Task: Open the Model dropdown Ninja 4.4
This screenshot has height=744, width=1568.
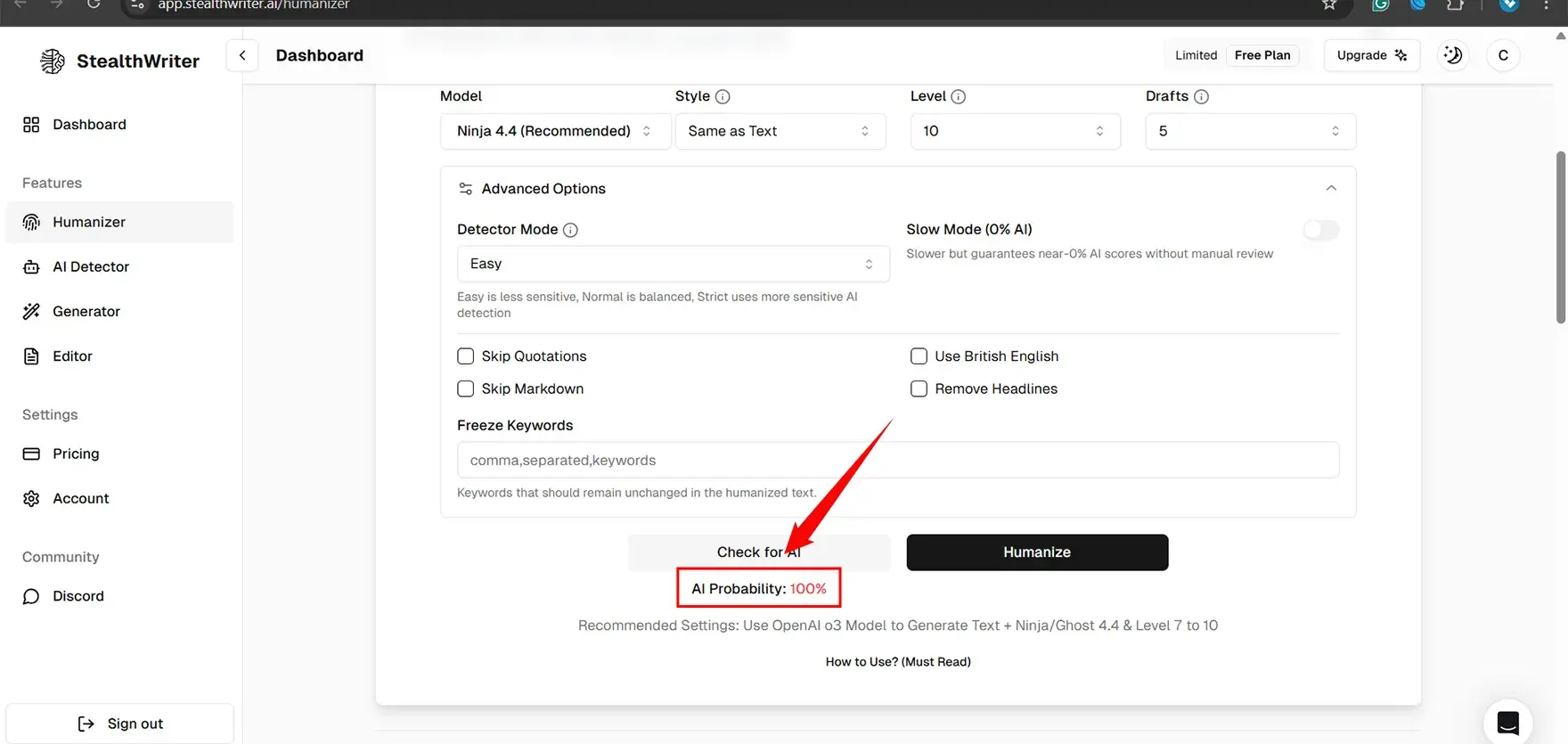Action: pos(555,131)
